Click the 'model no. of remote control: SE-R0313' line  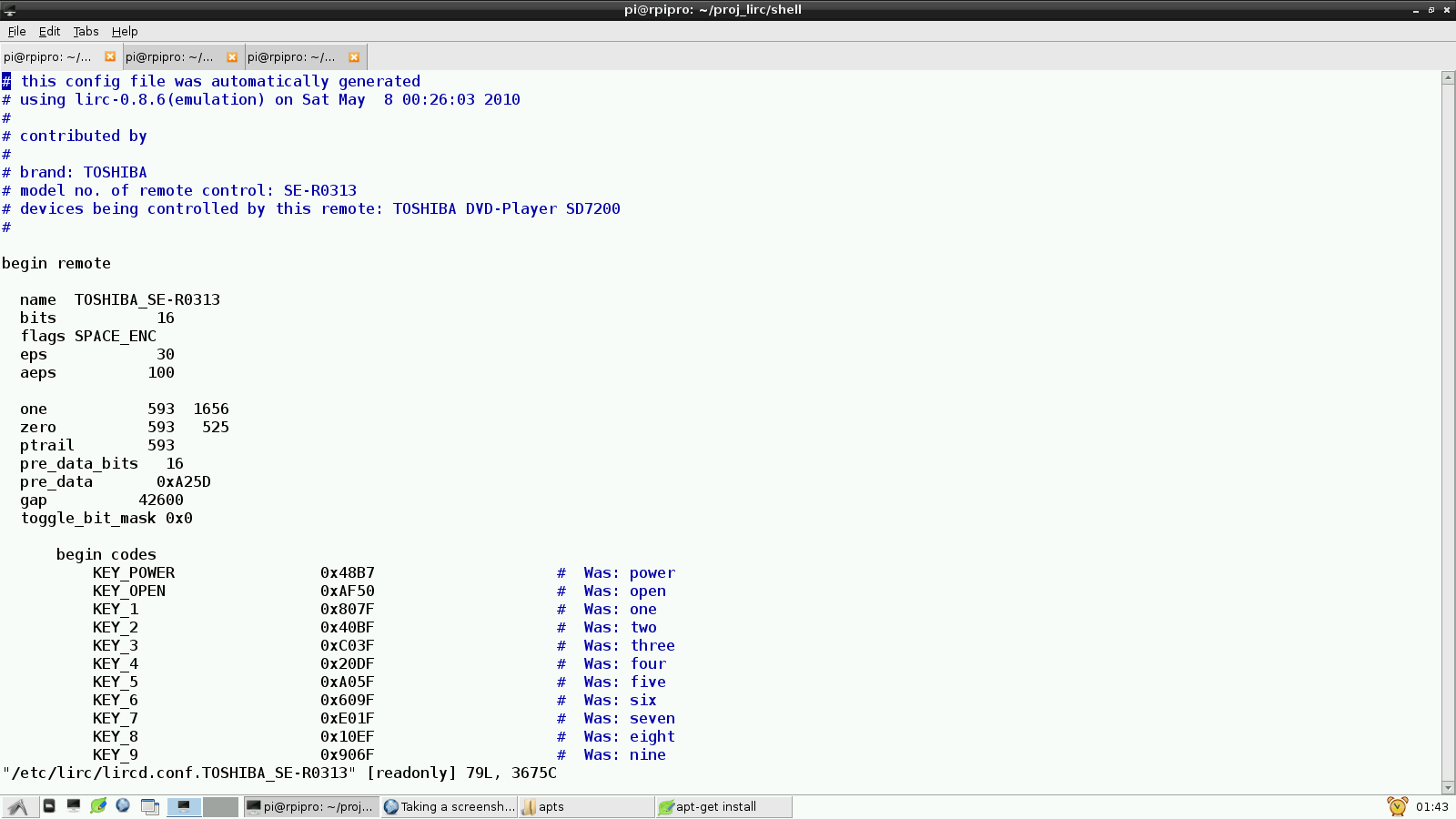coord(188,190)
